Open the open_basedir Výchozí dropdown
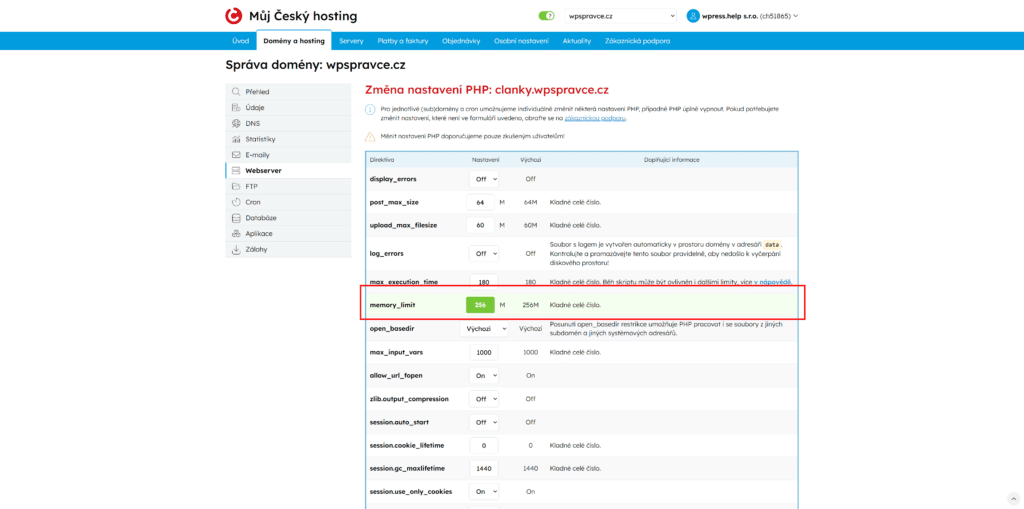Image resolution: width=1024 pixels, height=509 pixels. click(x=484, y=329)
